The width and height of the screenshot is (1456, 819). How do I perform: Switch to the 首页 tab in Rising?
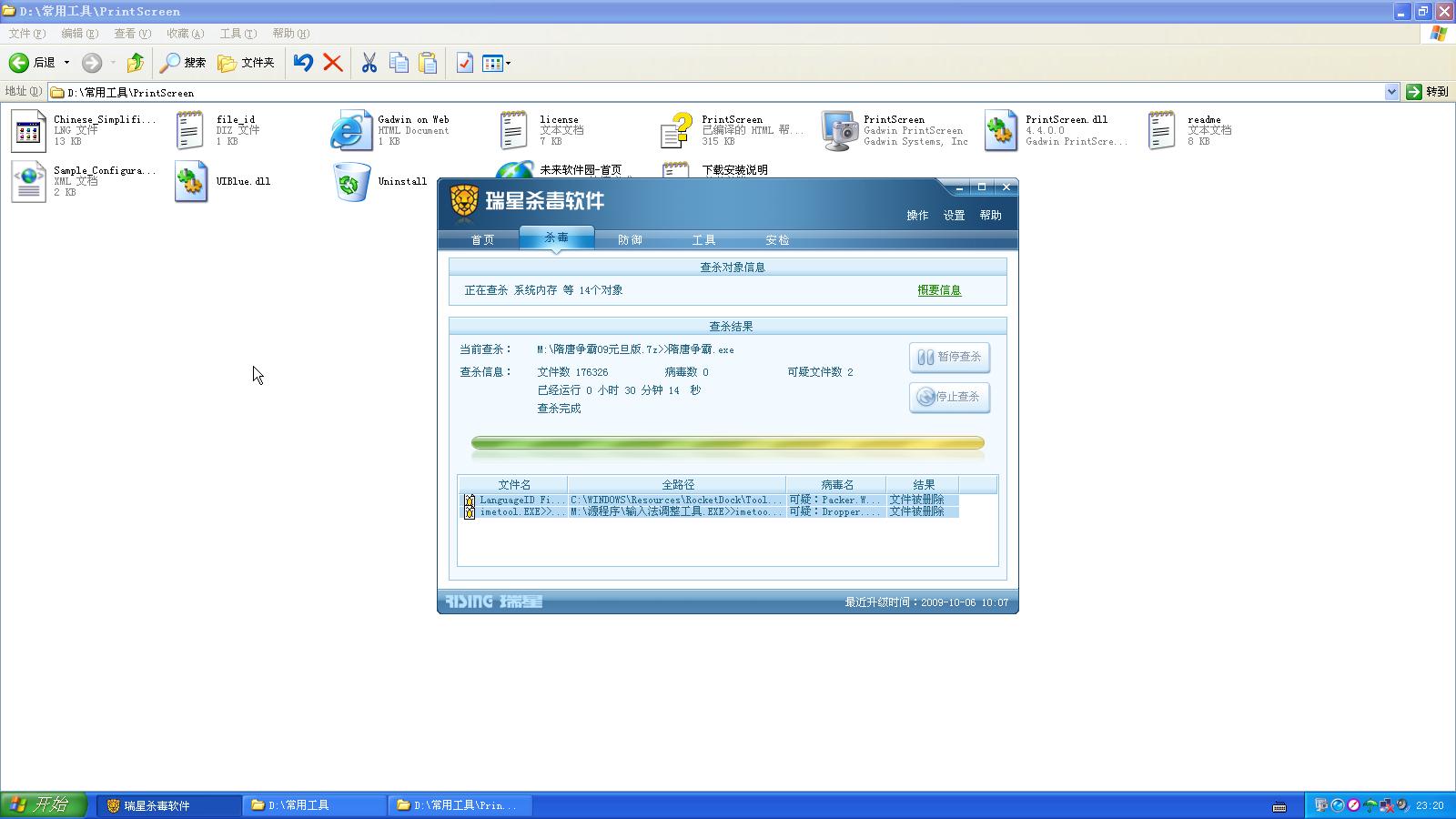click(x=482, y=240)
